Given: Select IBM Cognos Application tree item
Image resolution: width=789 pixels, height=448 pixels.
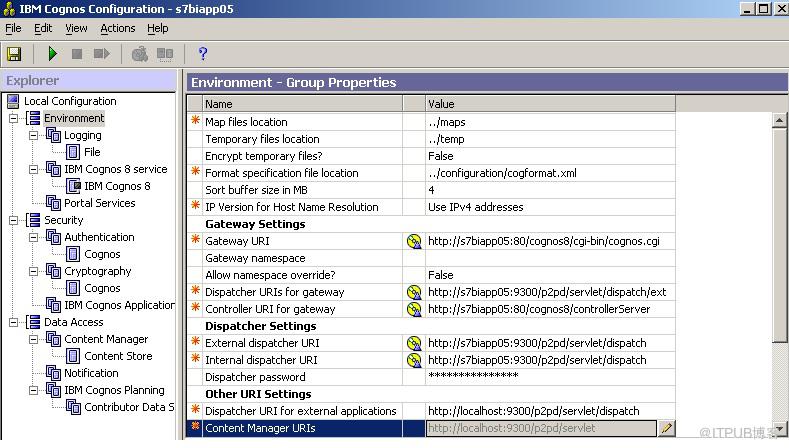Looking at the screenshot, I should (119, 305).
